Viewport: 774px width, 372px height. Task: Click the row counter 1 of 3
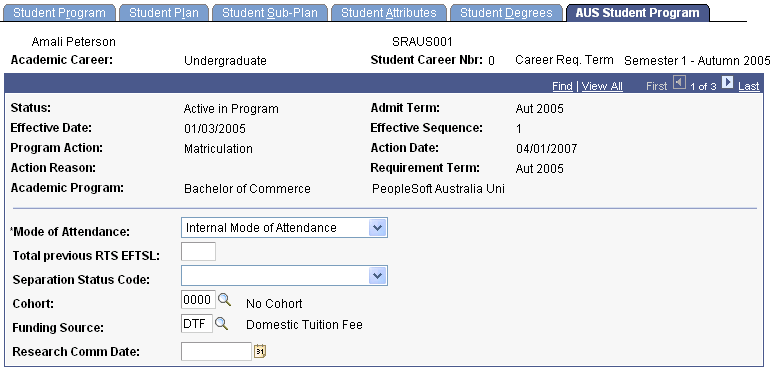click(x=703, y=86)
